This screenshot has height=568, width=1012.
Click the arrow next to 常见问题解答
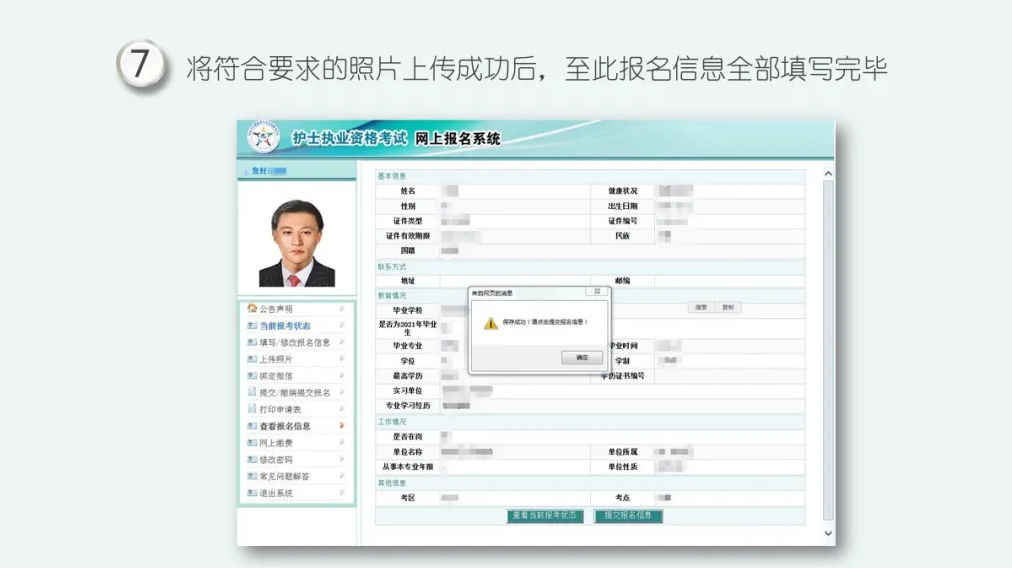tap(342, 477)
